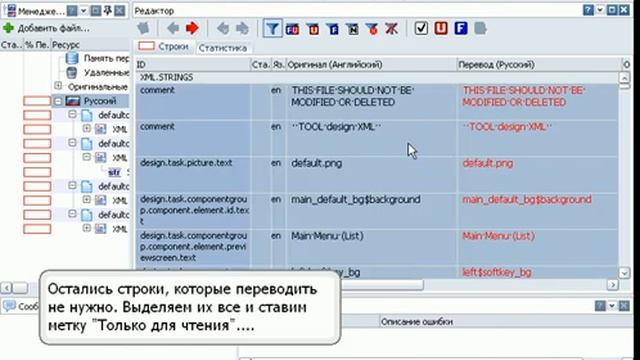Click translation 'main_default_bg$background' in red
The height and width of the screenshot is (360, 640).
(x=527, y=200)
